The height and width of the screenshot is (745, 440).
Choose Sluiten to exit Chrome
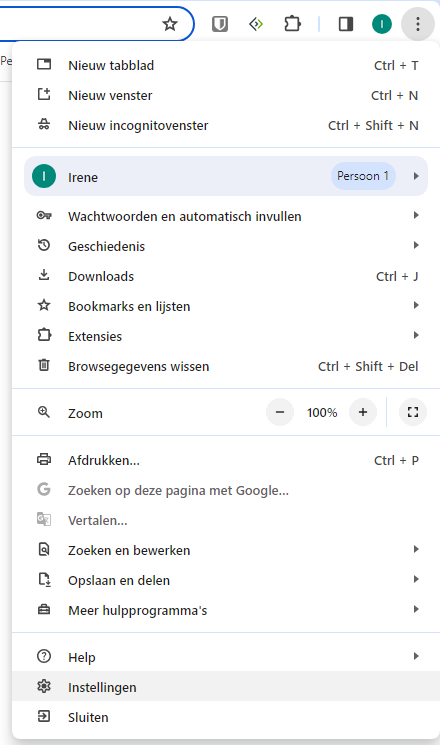tap(226, 717)
